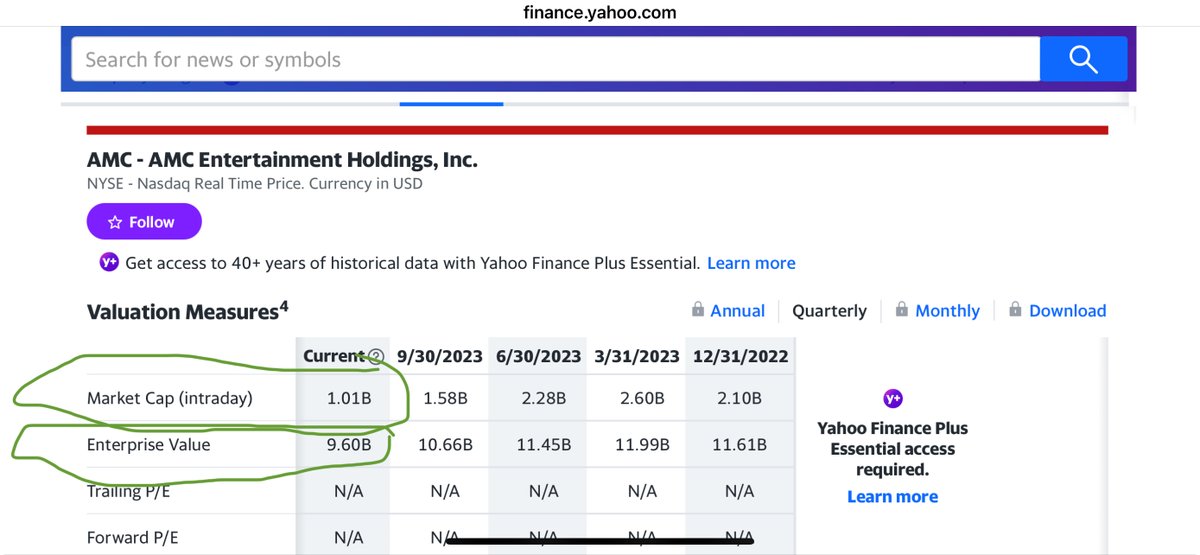Click the NYSE Nasdaq Real Time Price line

coord(255,184)
